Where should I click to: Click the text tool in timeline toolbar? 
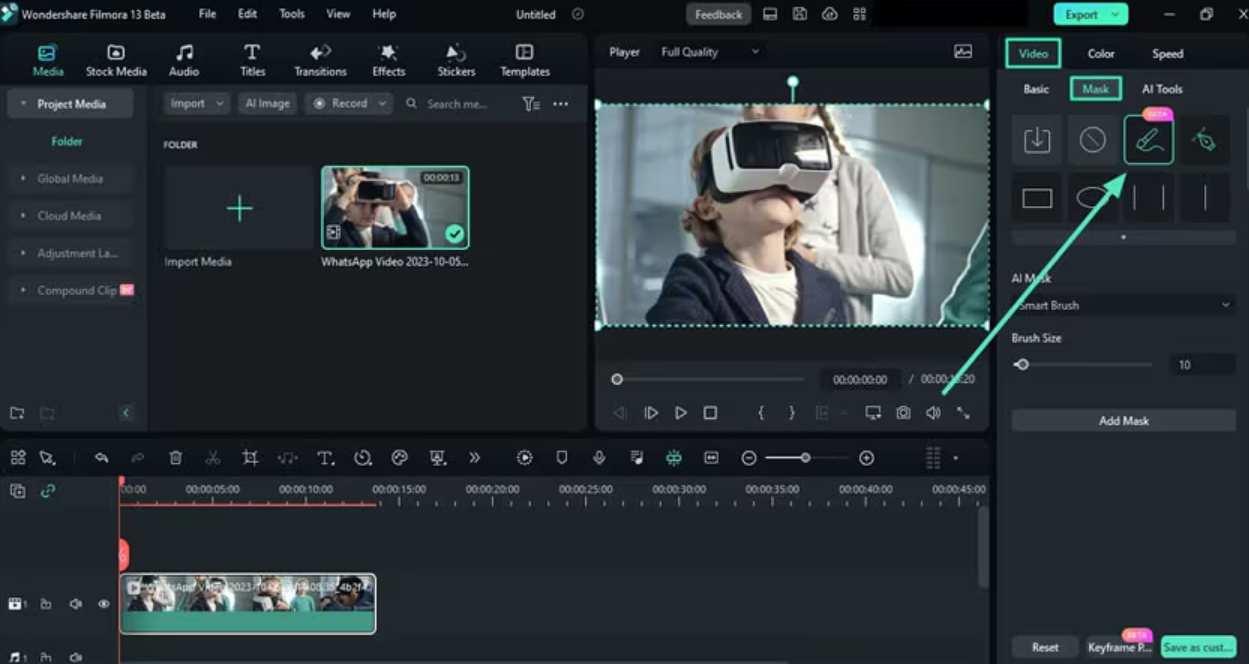325,457
